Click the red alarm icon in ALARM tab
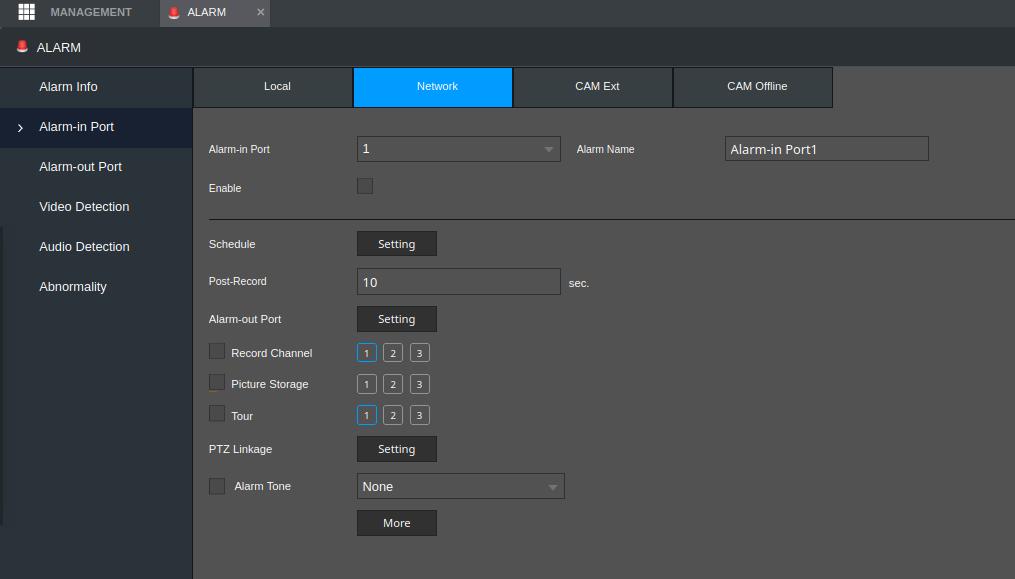Image resolution: width=1015 pixels, height=579 pixels. (x=173, y=12)
